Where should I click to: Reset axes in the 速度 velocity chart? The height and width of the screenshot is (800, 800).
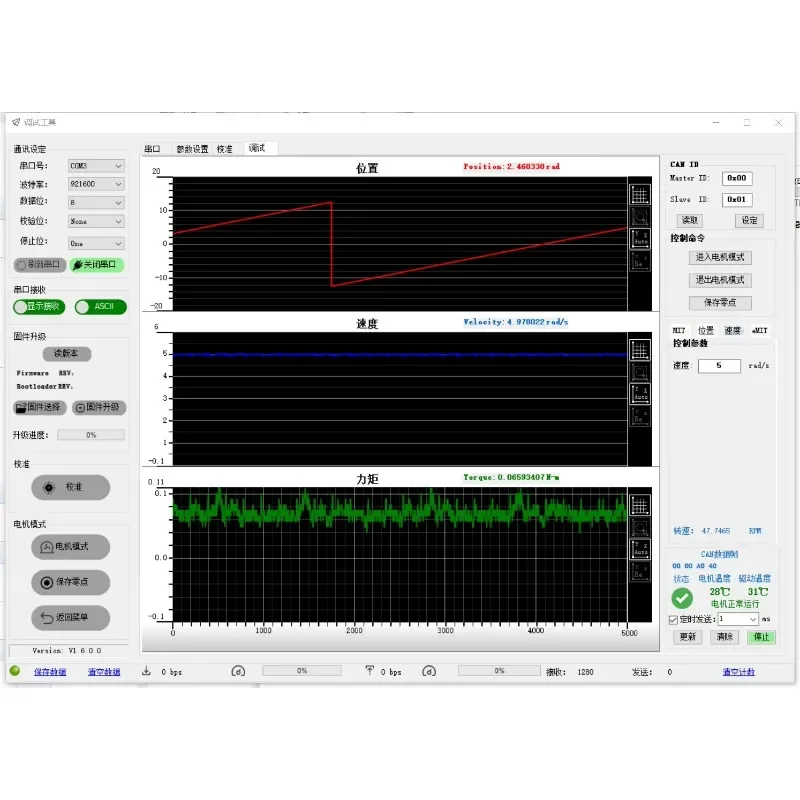tap(640, 415)
